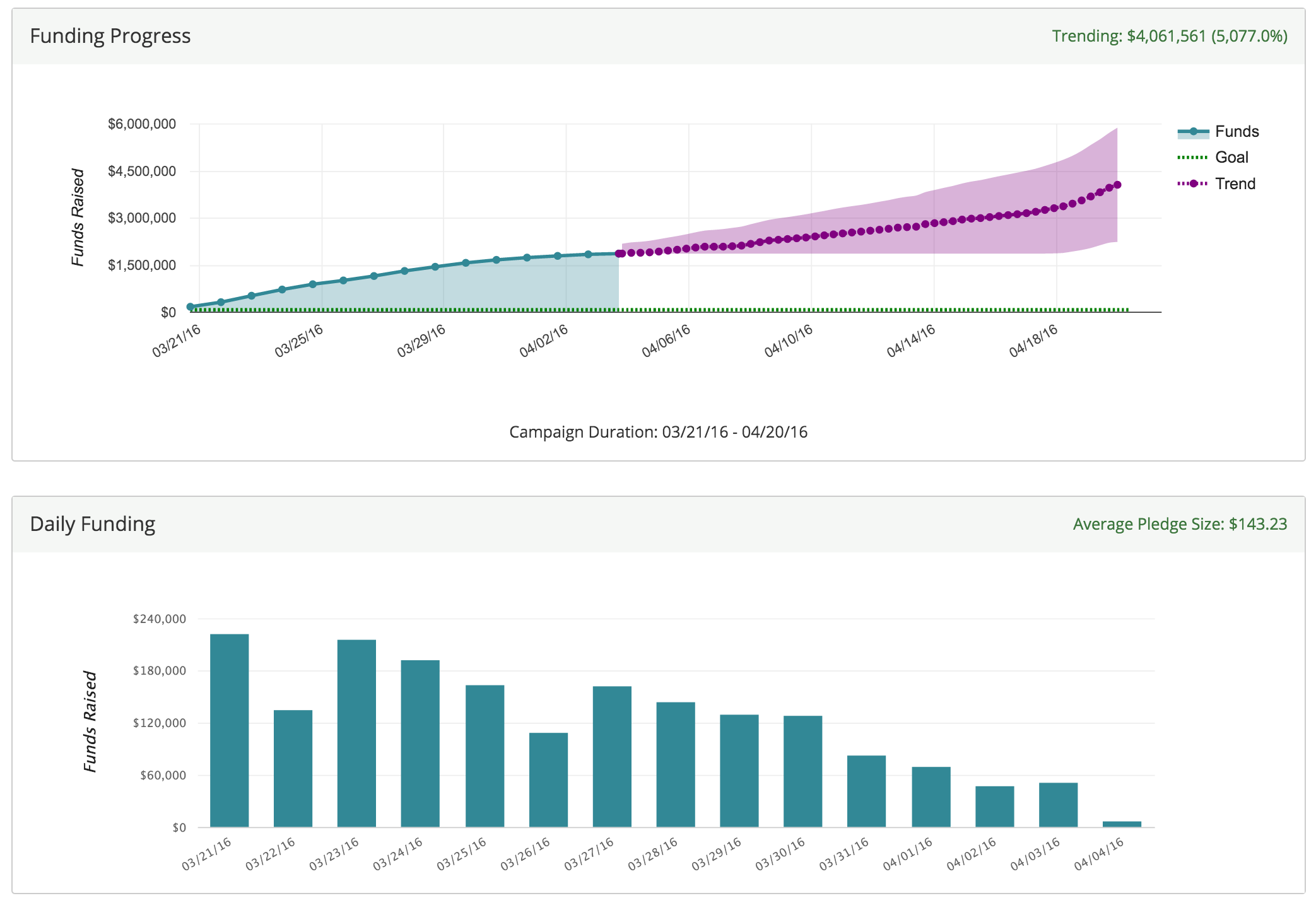Click the 03/24/16 daily funding bar
Image resolution: width=1316 pixels, height=903 pixels.
tap(420, 743)
